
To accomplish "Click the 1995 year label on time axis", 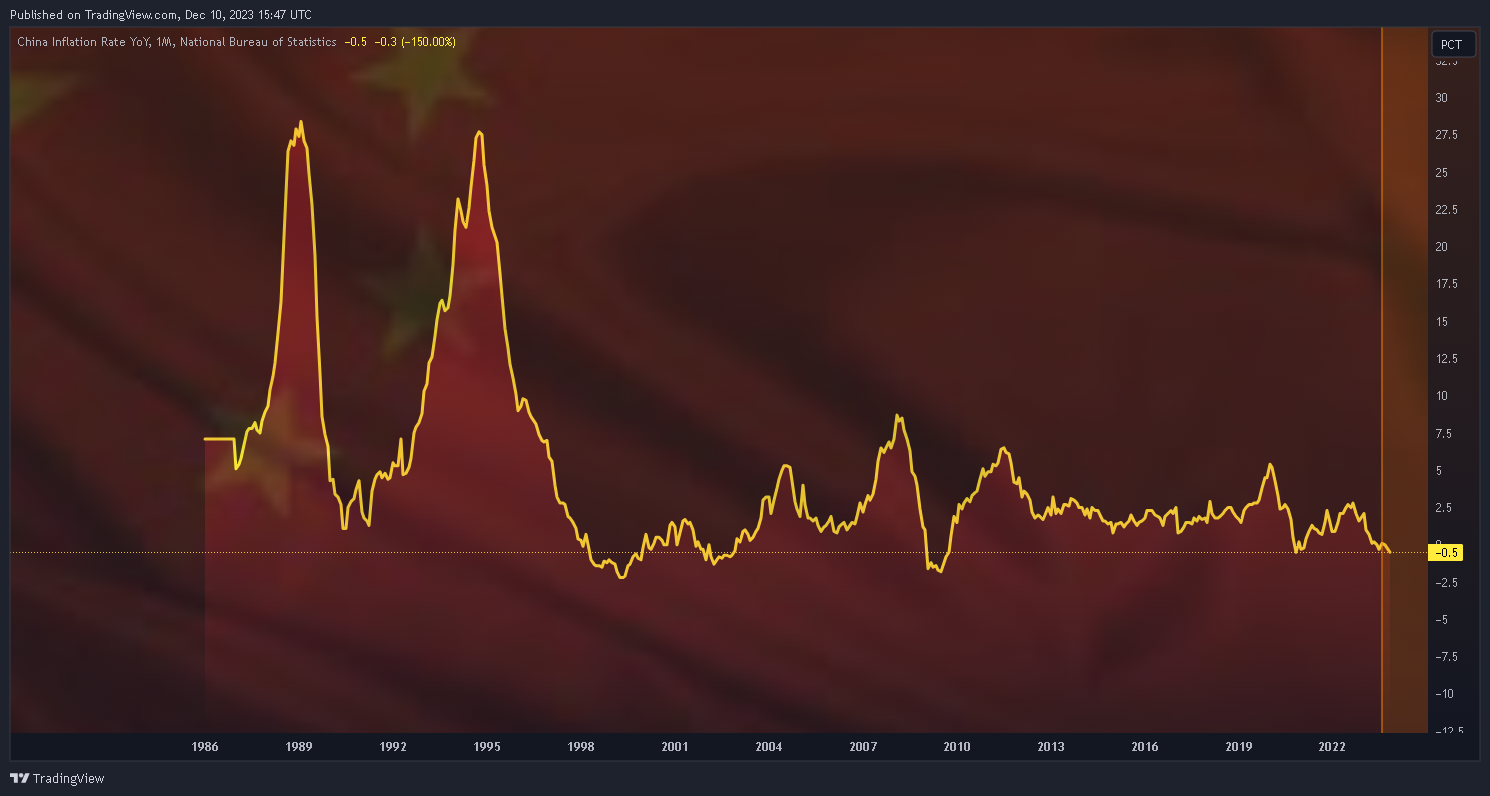I will coord(487,747).
